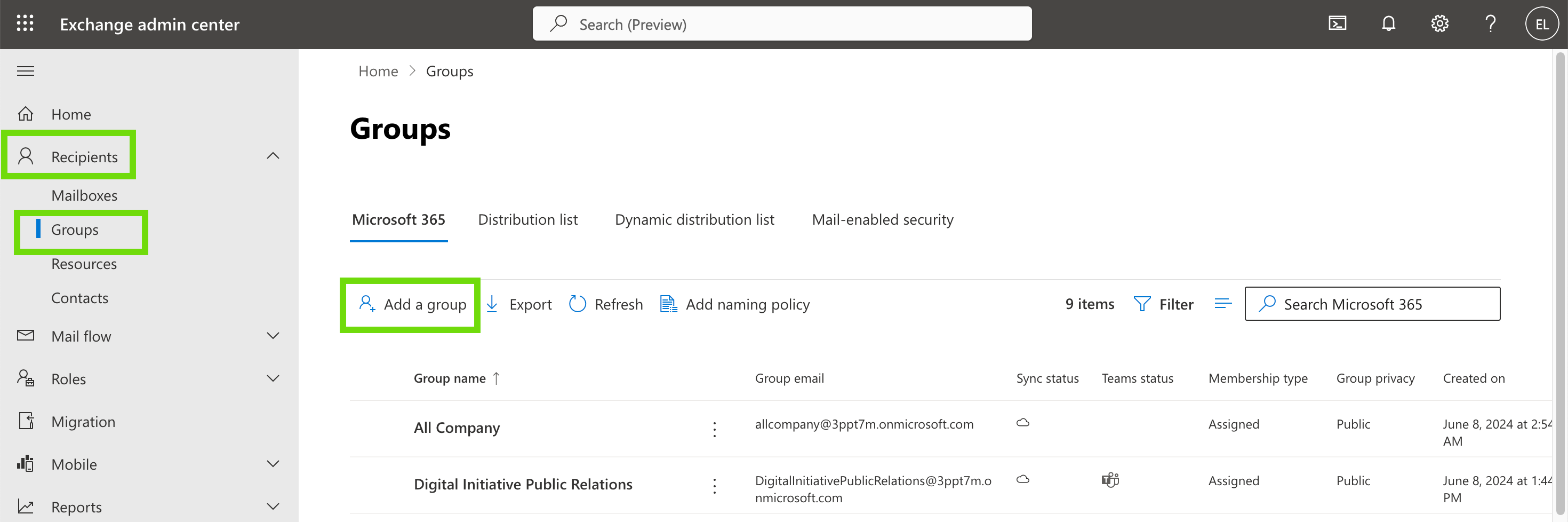Click the Migration icon in sidebar
The image size is (1568, 522).
(x=26, y=421)
